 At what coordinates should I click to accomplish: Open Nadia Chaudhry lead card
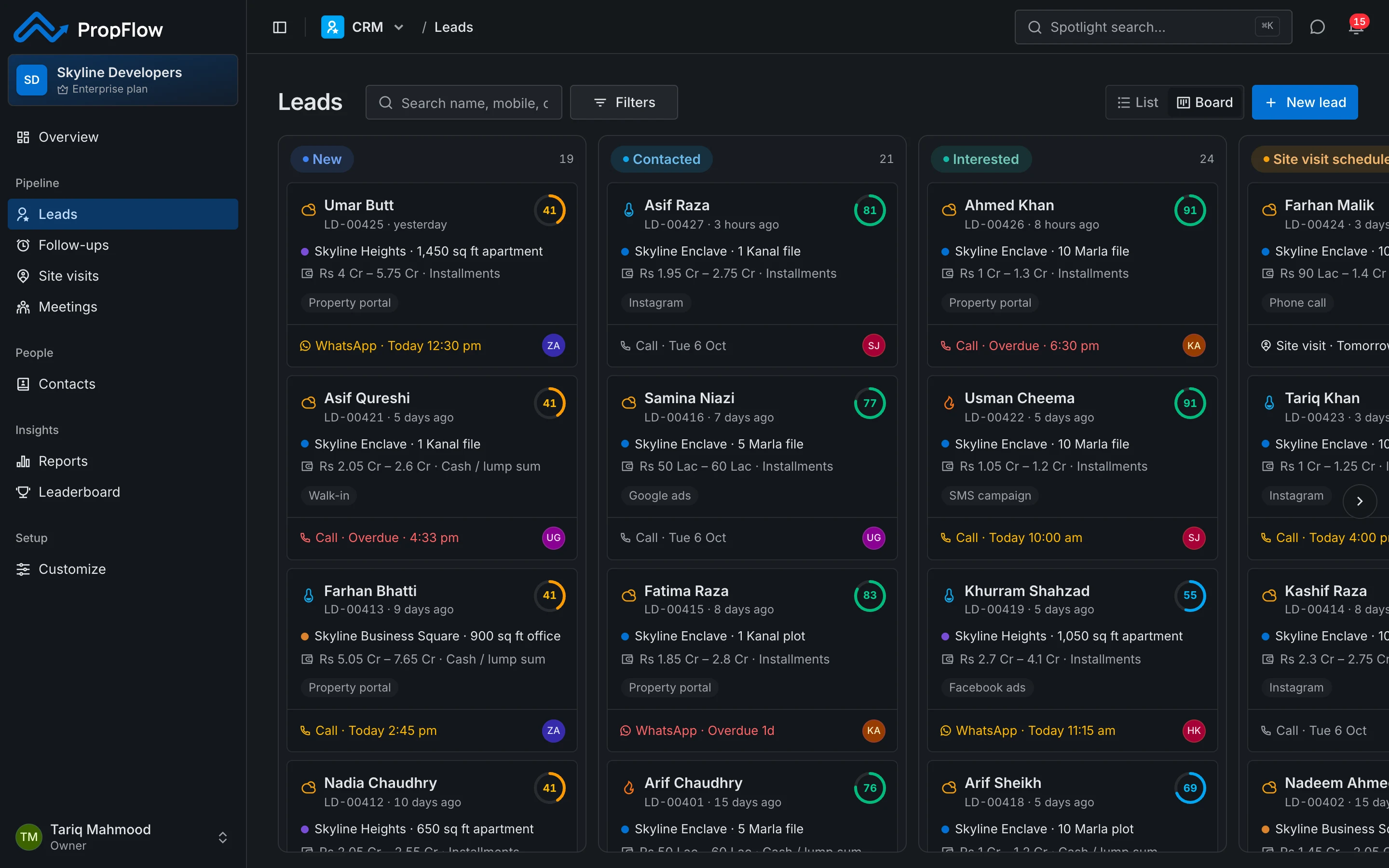[432, 806]
